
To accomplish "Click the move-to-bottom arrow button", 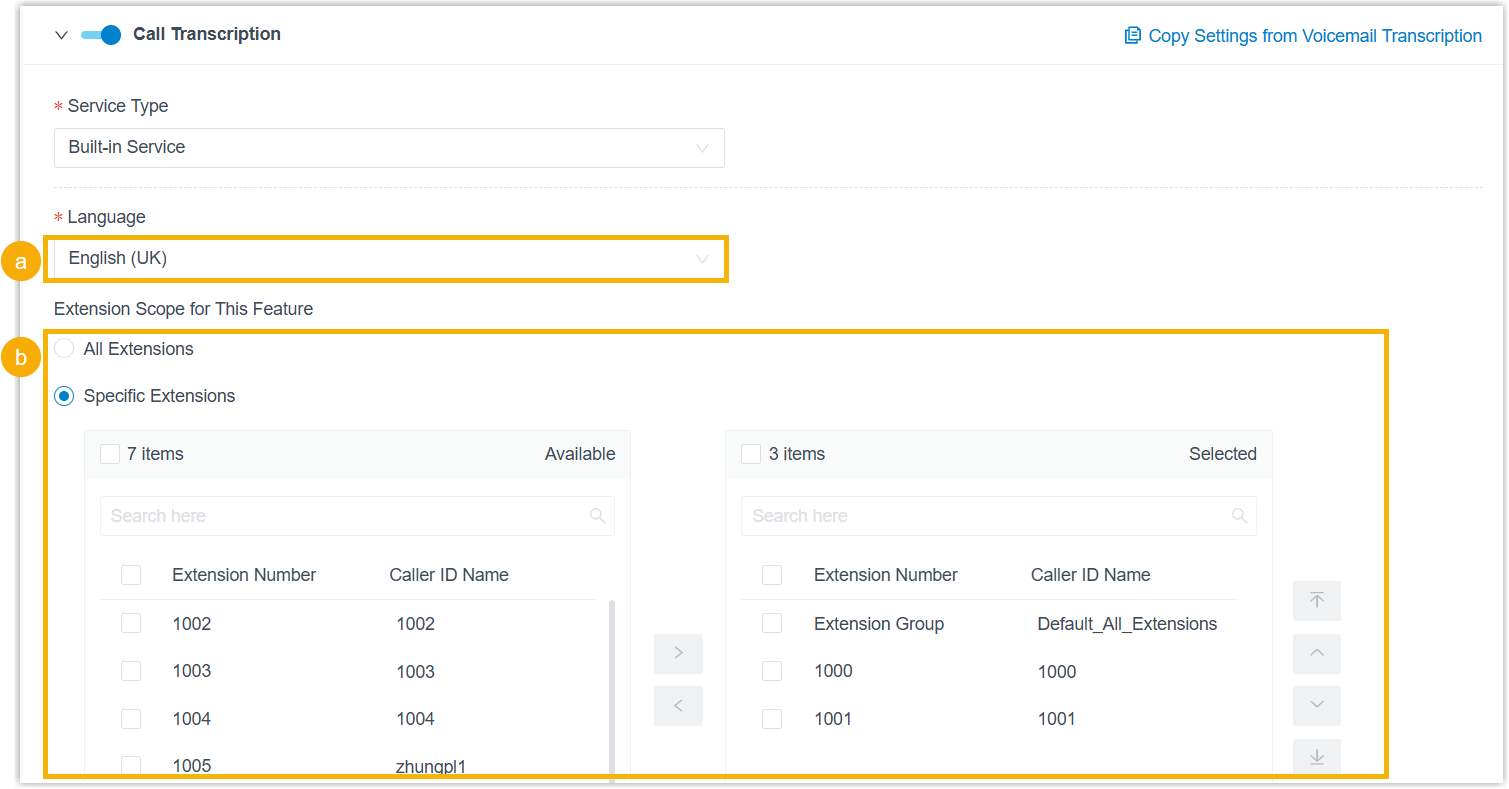I will coord(1317,756).
